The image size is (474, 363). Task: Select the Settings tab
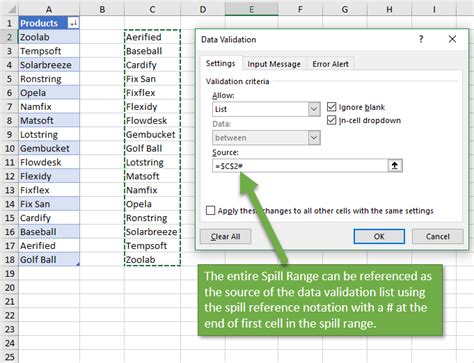point(220,63)
